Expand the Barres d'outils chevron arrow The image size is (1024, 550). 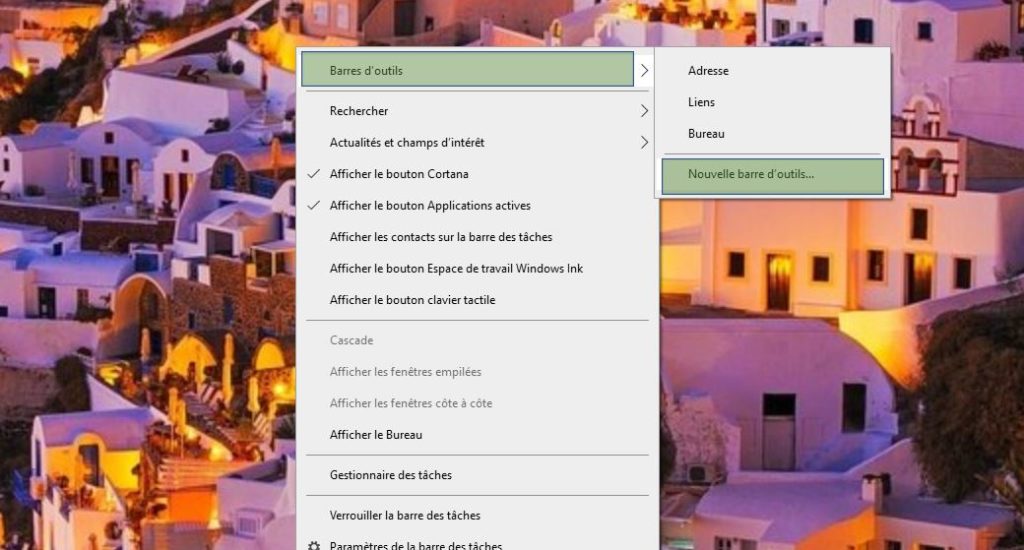pyautogui.click(x=644, y=70)
